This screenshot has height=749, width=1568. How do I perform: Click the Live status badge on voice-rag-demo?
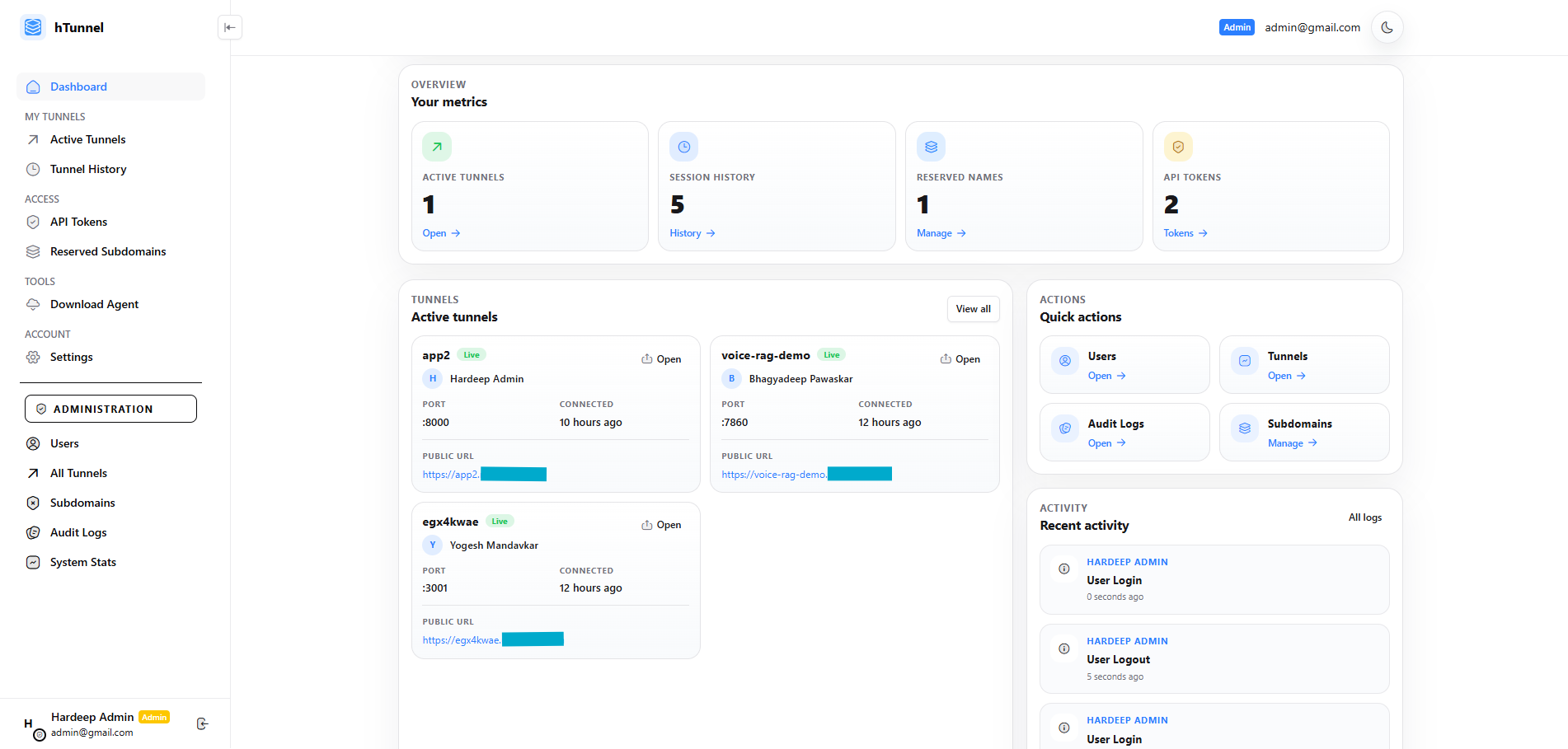point(831,354)
